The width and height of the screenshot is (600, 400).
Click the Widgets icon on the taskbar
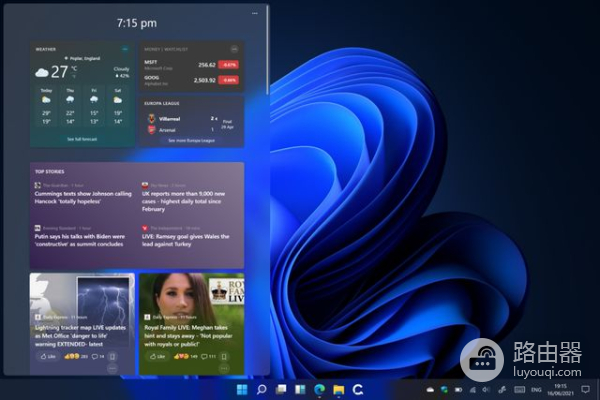300,389
